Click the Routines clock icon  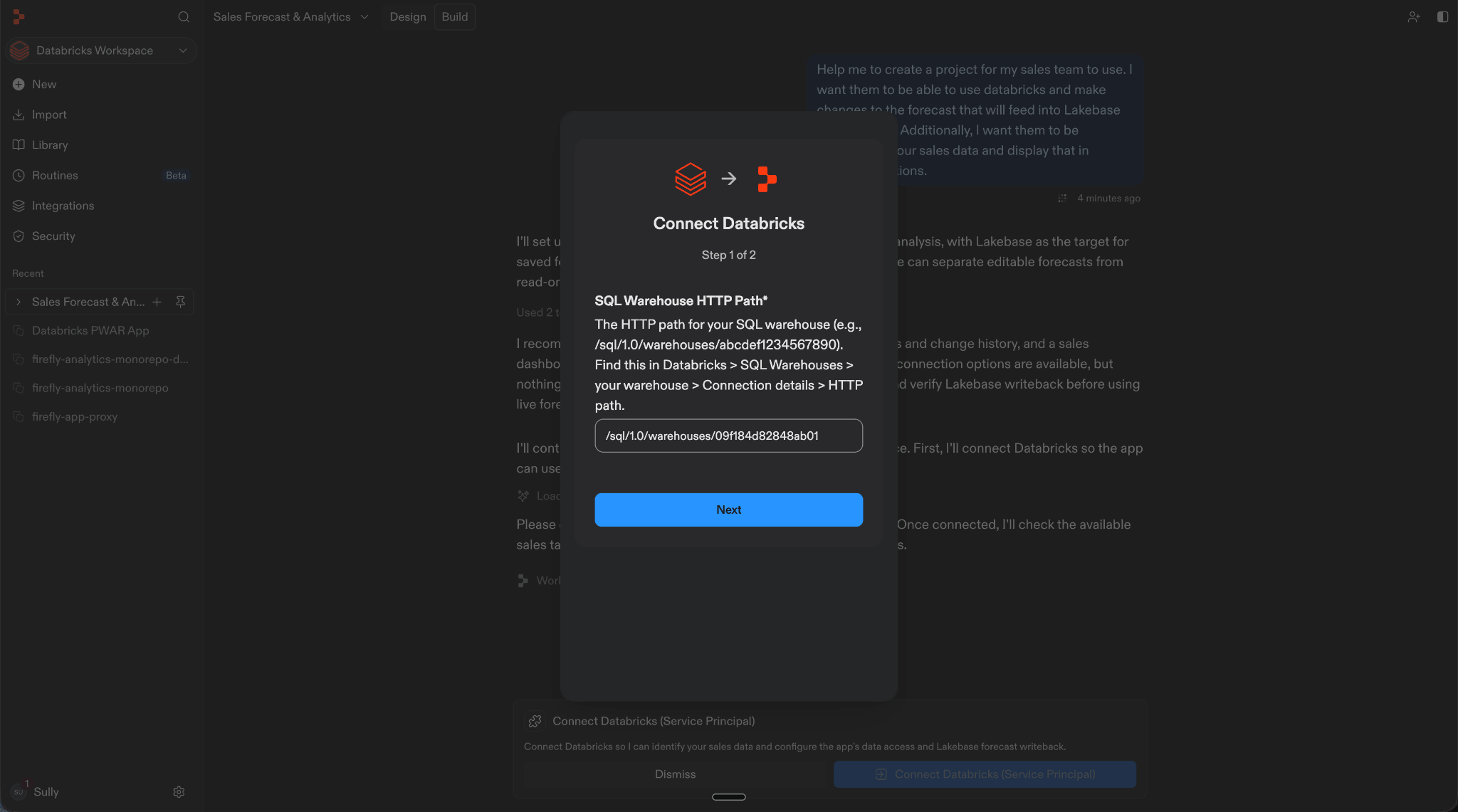tap(19, 175)
